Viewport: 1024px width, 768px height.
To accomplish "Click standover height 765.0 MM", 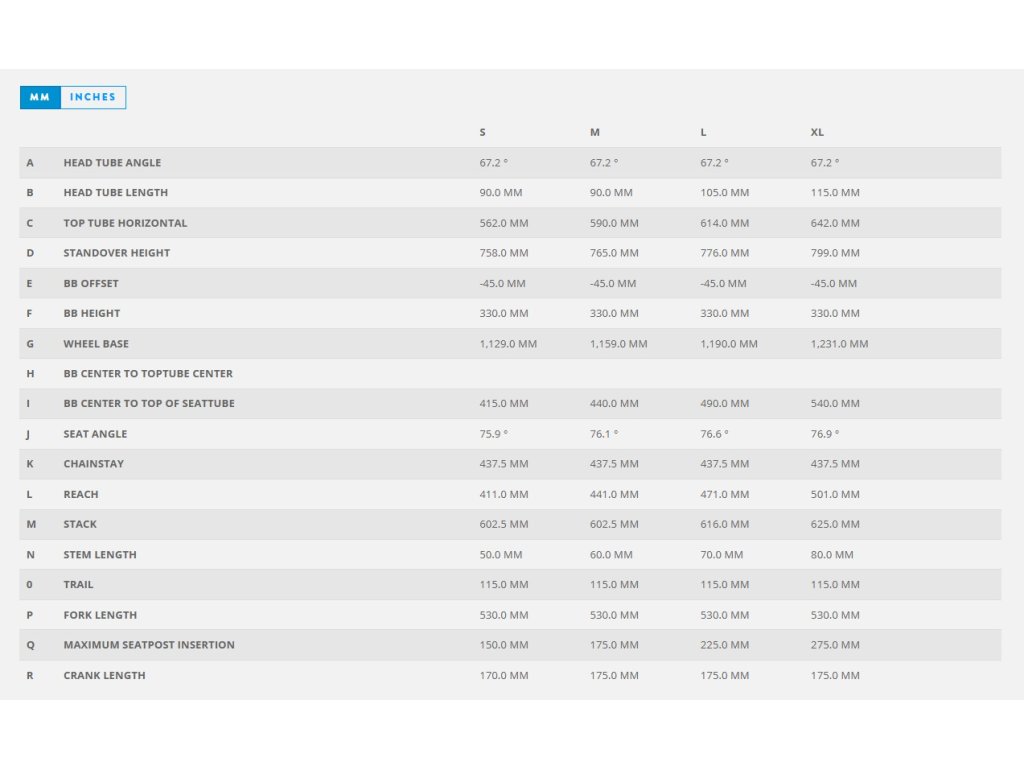I will 614,253.
